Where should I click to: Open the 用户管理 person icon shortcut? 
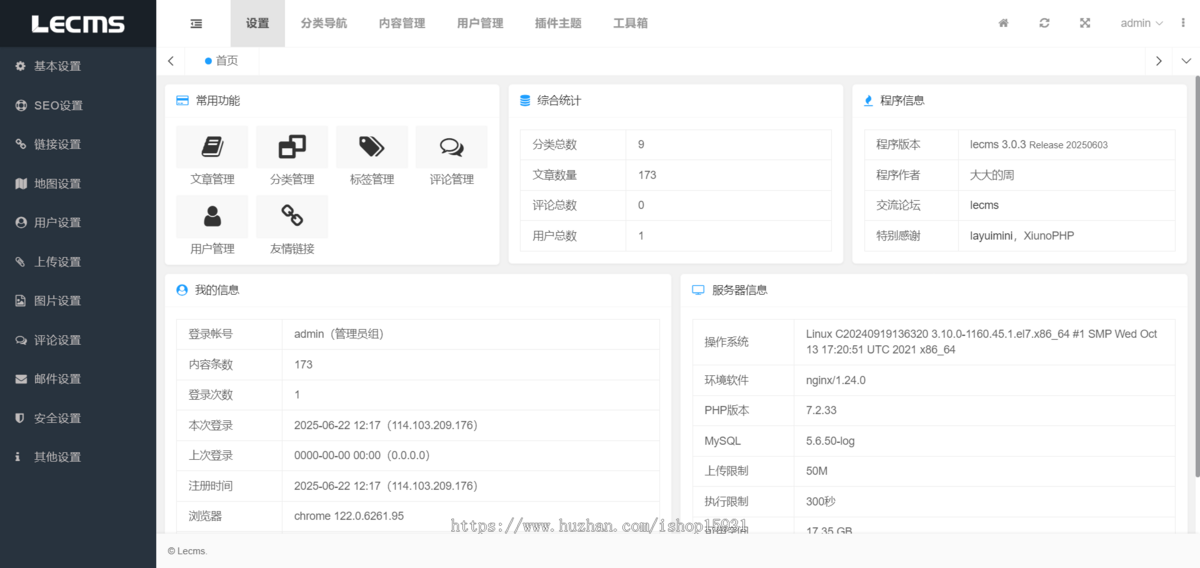pos(212,216)
